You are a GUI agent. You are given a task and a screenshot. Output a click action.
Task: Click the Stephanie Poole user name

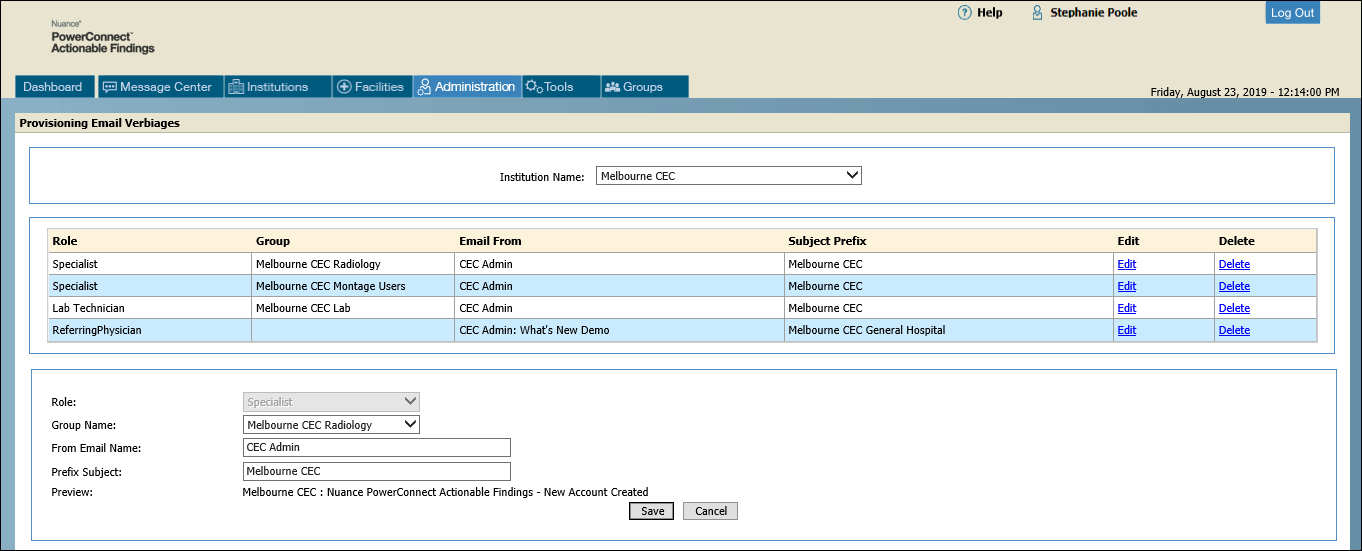pyautogui.click(x=1093, y=13)
